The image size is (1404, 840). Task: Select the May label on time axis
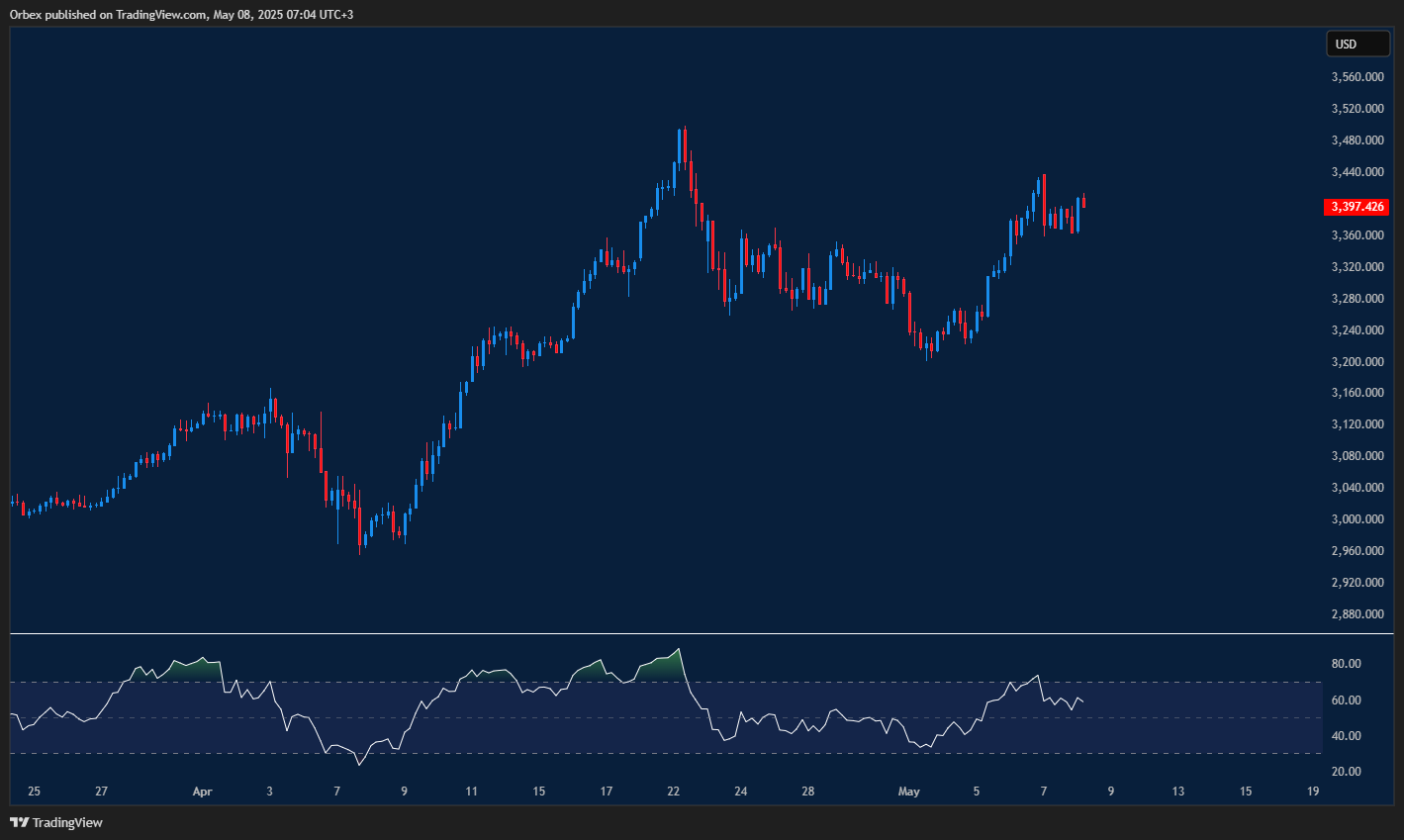pos(908,792)
